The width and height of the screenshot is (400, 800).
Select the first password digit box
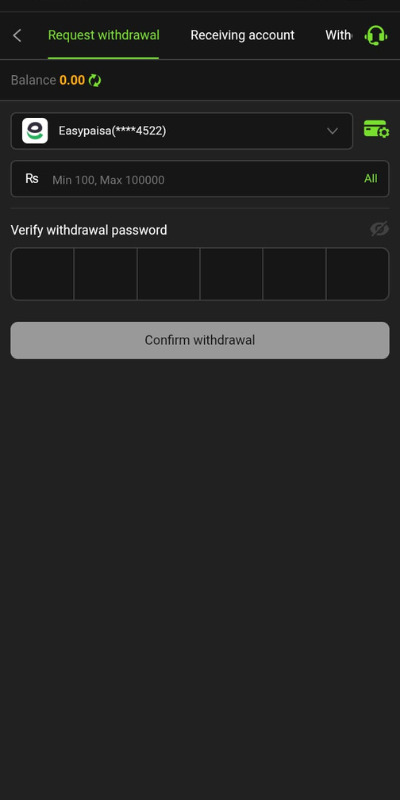pyautogui.click(x=42, y=274)
